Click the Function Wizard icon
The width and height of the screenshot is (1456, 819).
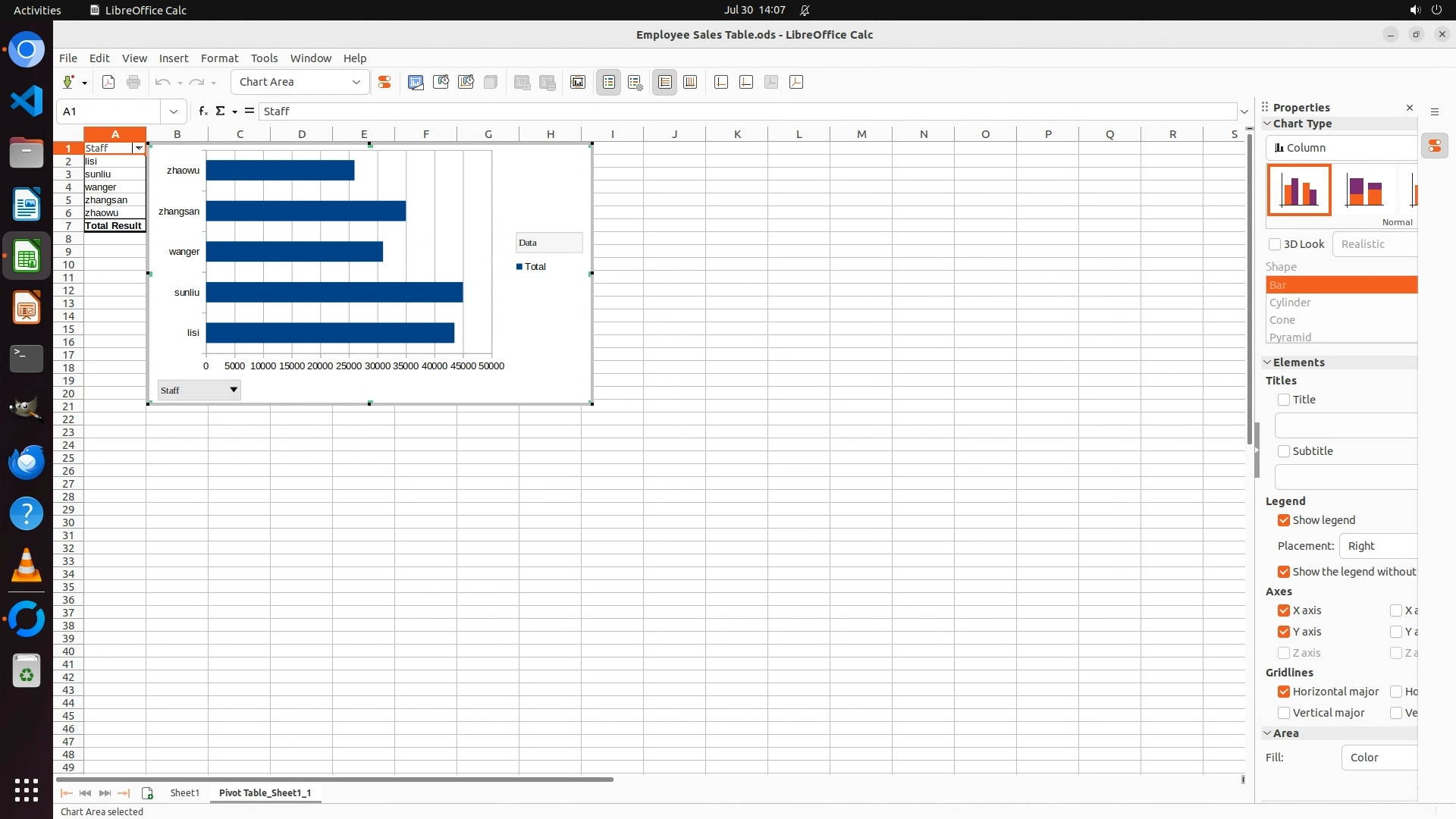click(202, 111)
